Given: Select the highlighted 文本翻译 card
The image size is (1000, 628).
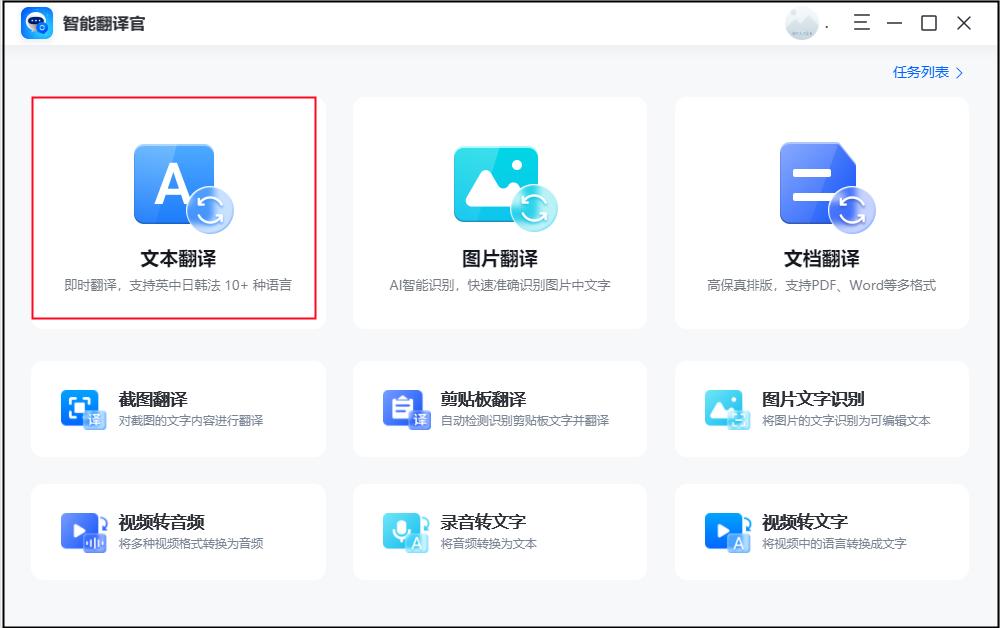Looking at the screenshot, I should tap(177, 210).
